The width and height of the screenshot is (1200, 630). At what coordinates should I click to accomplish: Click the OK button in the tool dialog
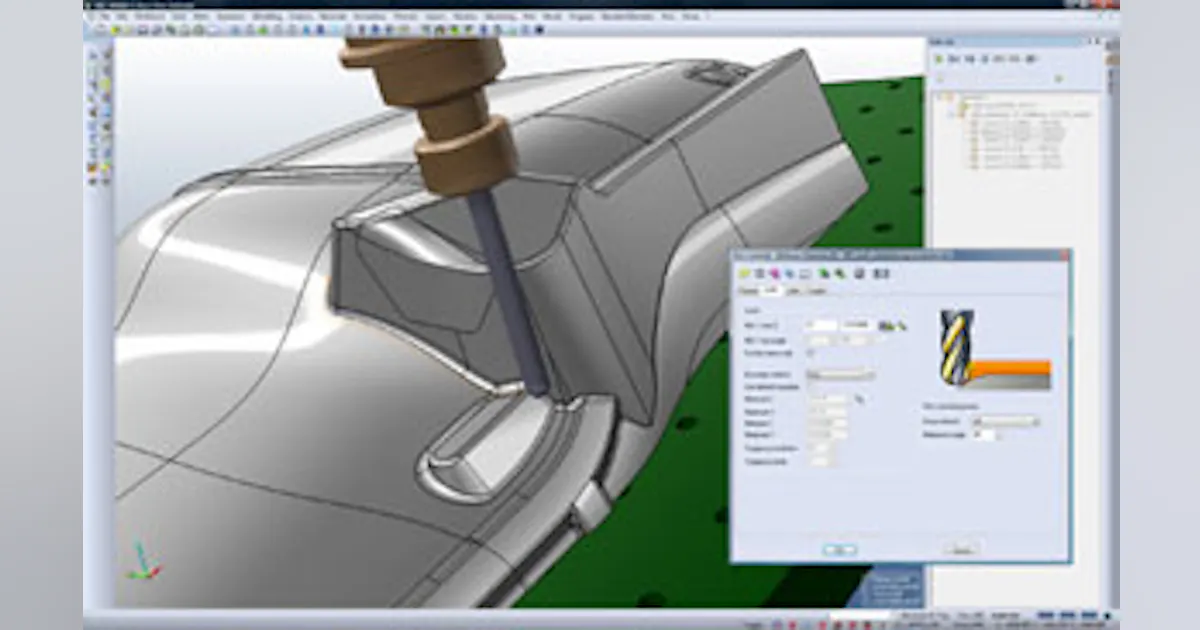pos(839,549)
